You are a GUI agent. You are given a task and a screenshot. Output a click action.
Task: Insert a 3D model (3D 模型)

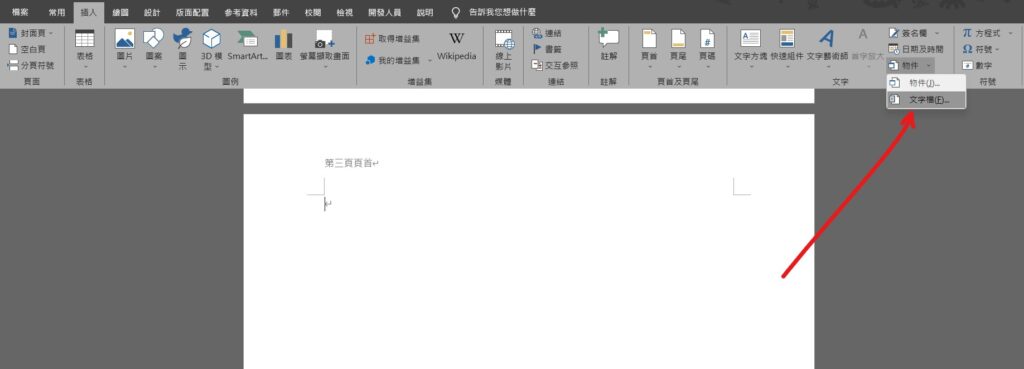[x=212, y=49]
